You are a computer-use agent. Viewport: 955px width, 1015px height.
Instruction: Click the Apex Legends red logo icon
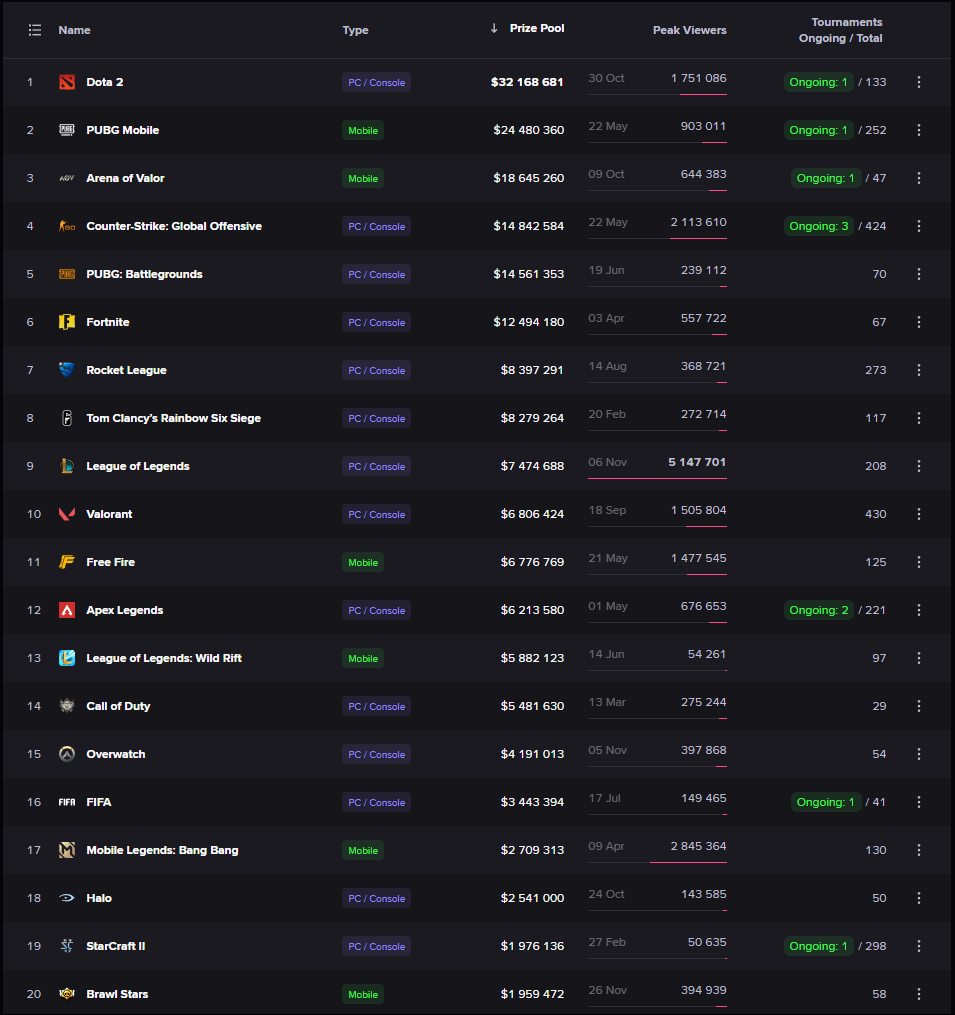click(x=67, y=610)
